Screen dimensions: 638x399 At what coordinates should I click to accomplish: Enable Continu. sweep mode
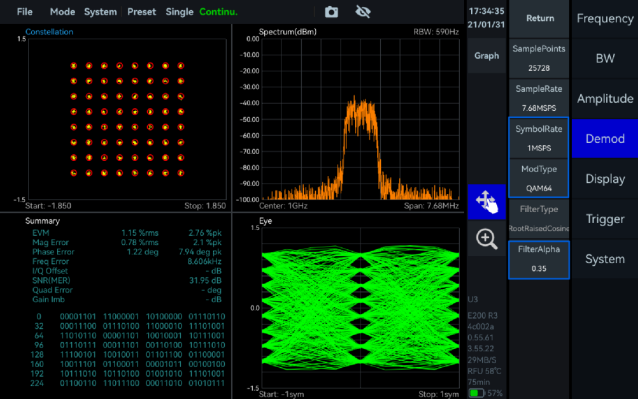218,12
